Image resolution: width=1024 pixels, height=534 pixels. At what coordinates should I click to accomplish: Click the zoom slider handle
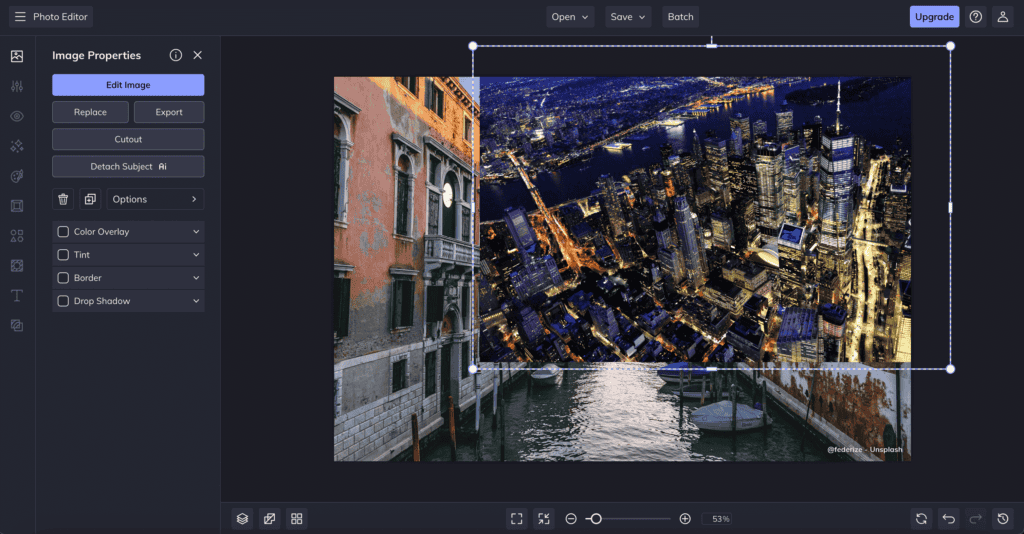(x=596, y=519)
